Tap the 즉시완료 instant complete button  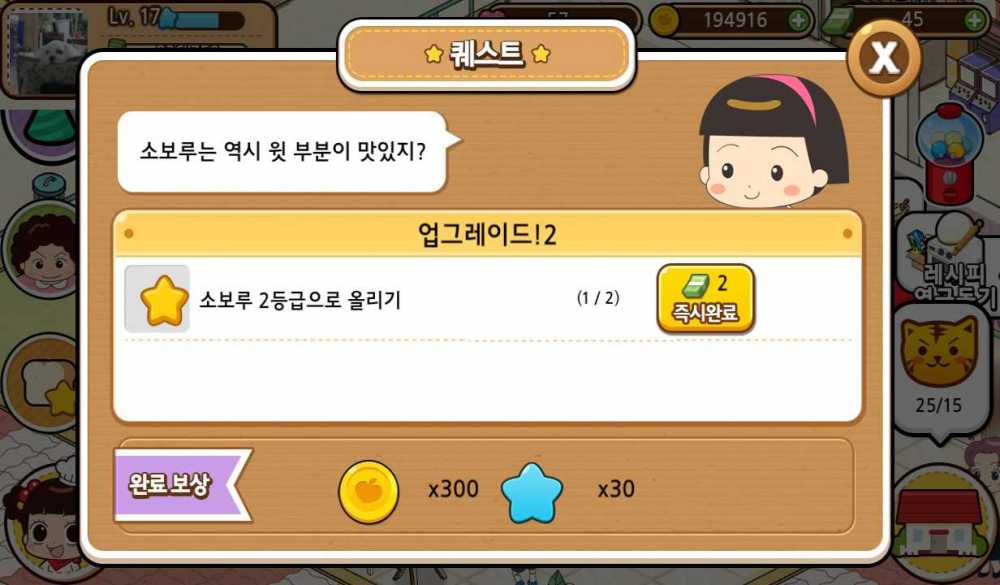(705, 299)
